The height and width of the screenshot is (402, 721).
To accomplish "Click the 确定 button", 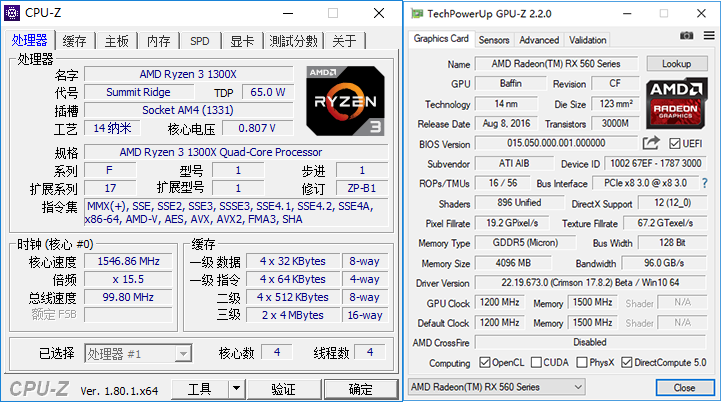I will coord(360,389).
